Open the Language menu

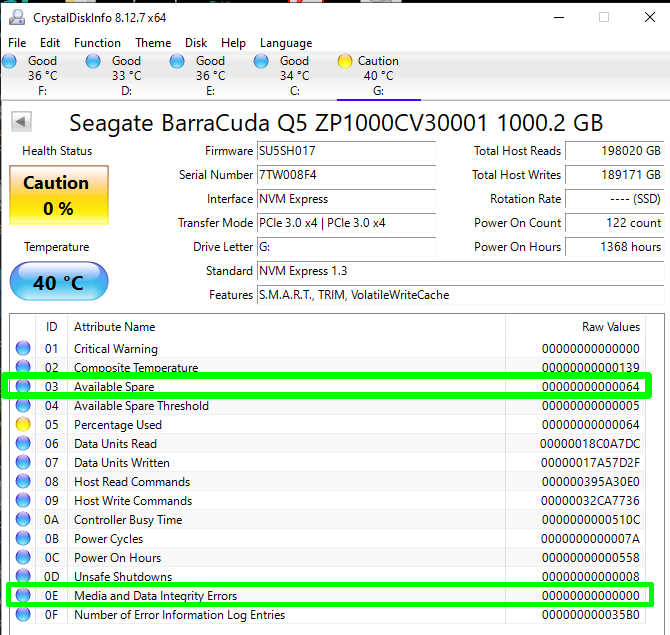(286, 43)
